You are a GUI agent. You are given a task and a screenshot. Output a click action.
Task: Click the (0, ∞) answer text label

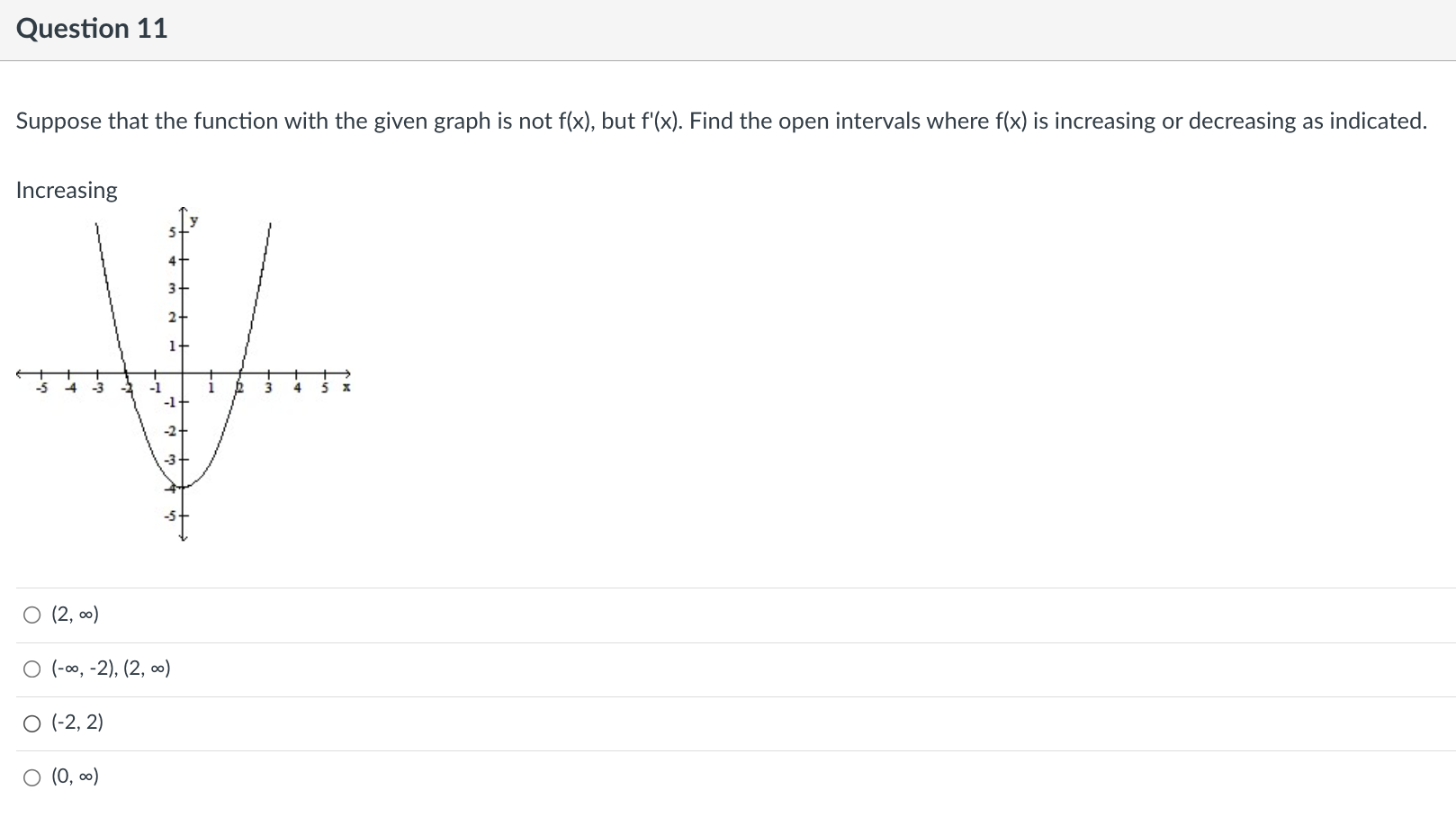(x=74, y=776)
